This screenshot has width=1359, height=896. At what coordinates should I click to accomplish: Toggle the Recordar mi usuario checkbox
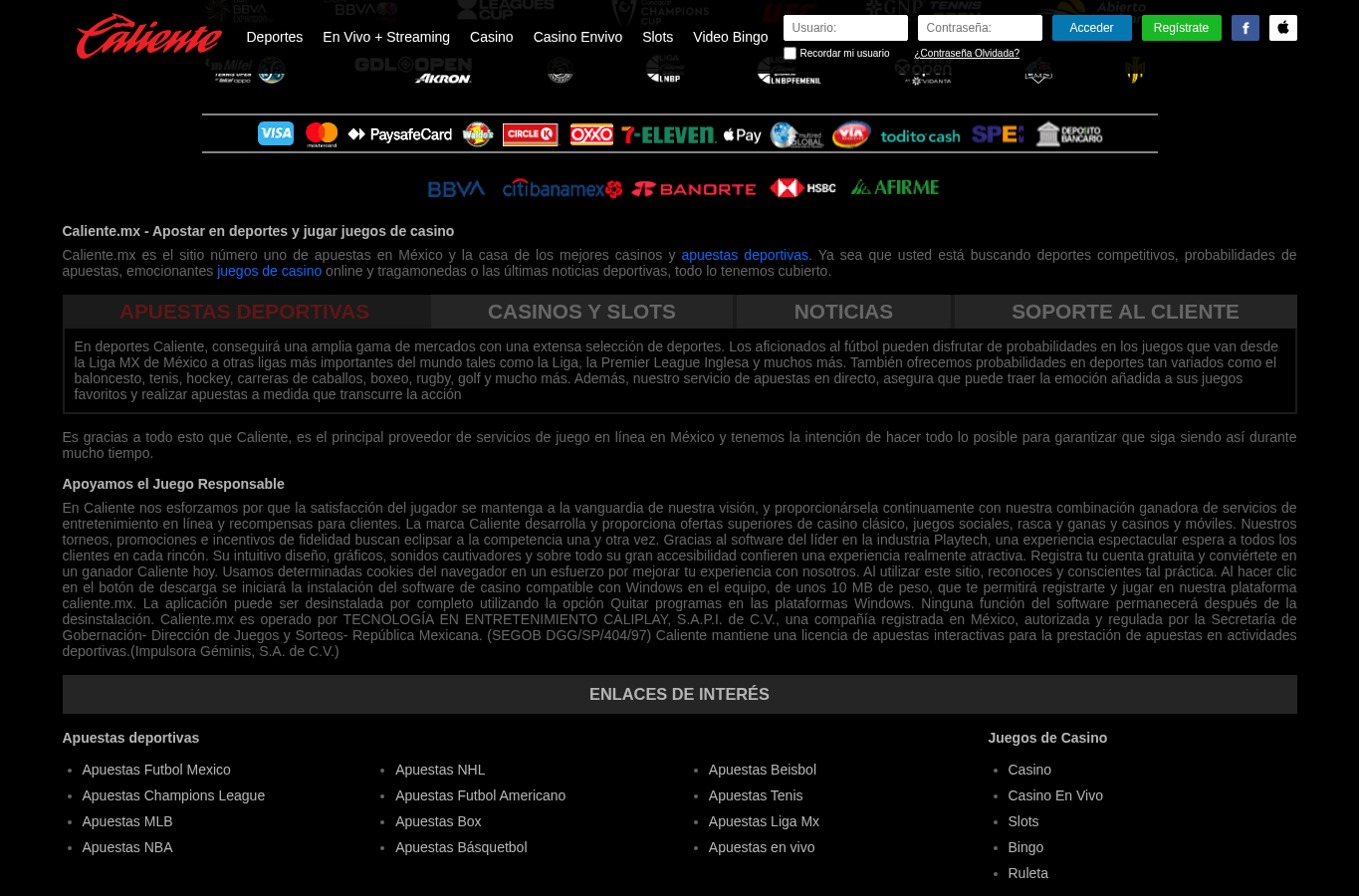click(790, 54)
